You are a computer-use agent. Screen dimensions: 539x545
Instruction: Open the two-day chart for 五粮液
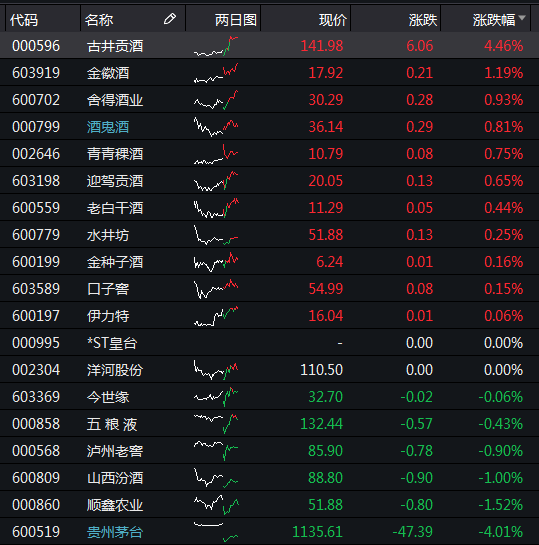click(x=216, y=424)
